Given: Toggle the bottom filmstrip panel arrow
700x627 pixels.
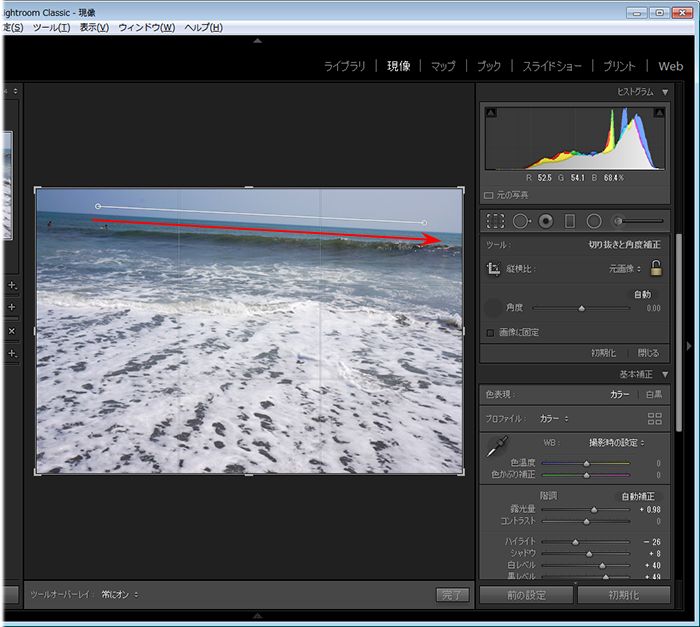Looking at the screenshot, I should pyautogui.click(x=258, y=615).
